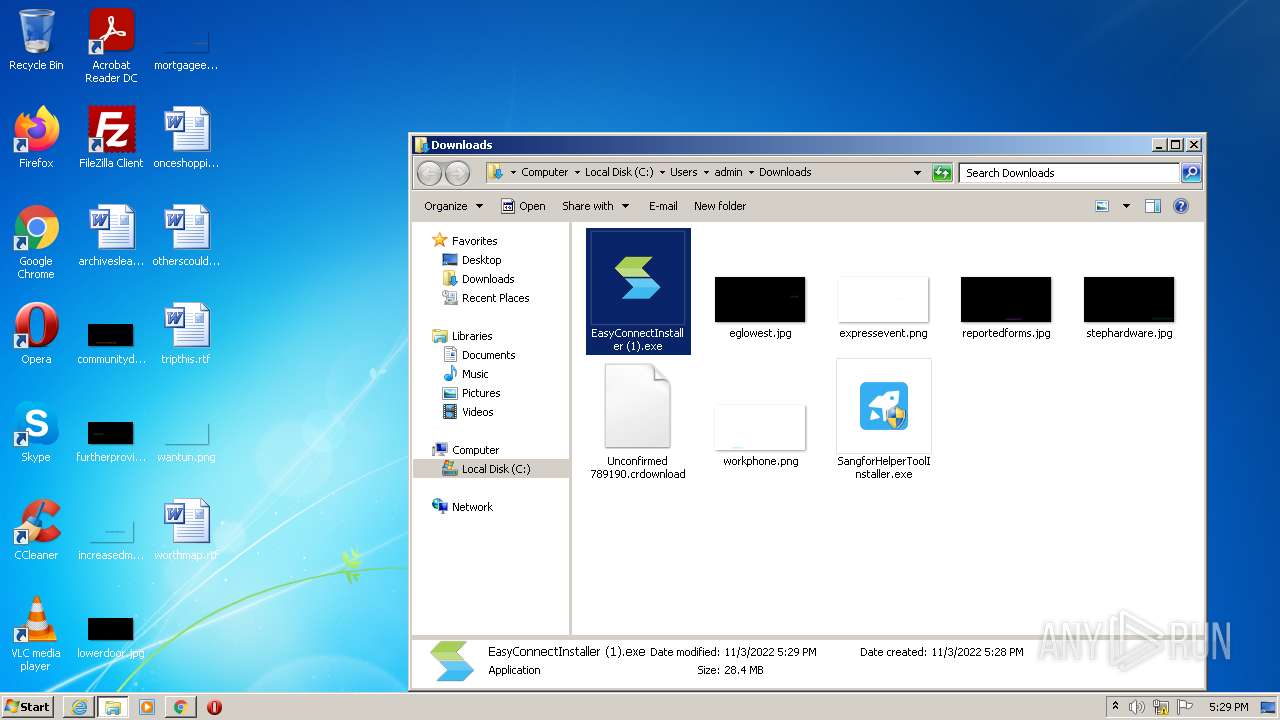Select Recycle Bin desktop icon
The image size is (1280, 720).
36,40
